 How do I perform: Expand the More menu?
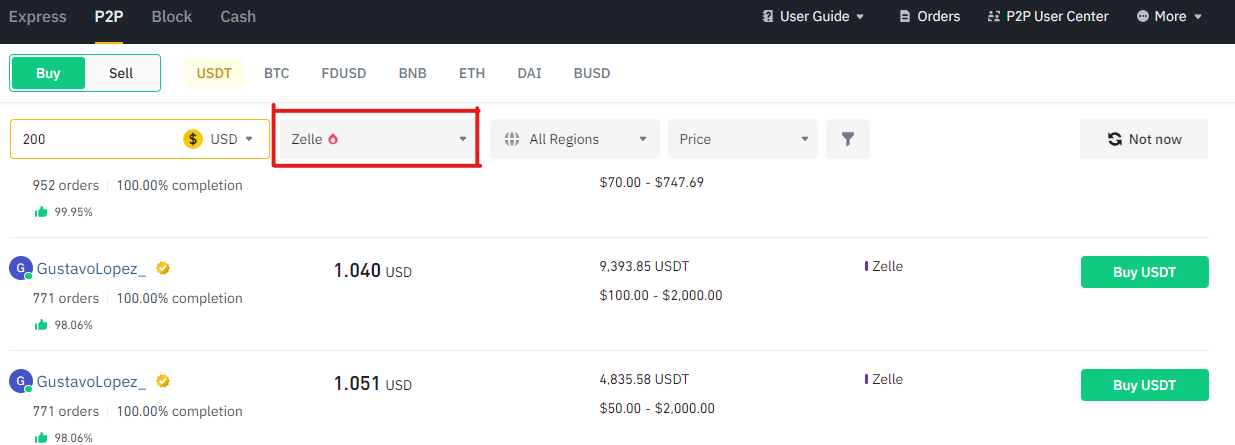point(1169,17)
